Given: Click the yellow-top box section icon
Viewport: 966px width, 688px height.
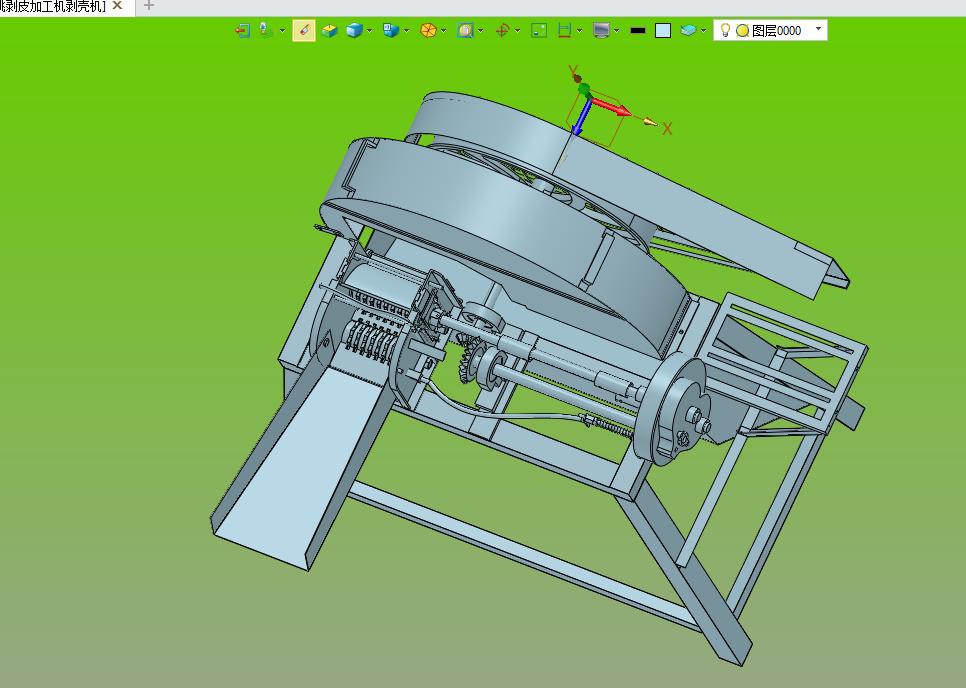Looking at the screenshot, I should (x=330, y=30).
